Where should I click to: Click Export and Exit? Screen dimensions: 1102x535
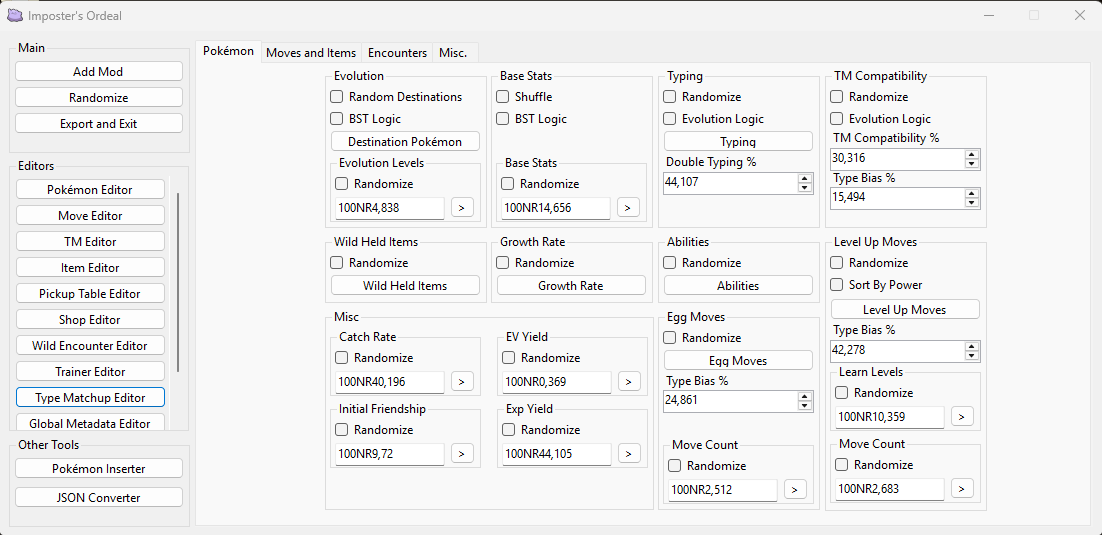pyautogui.click(x=98, y=124)
